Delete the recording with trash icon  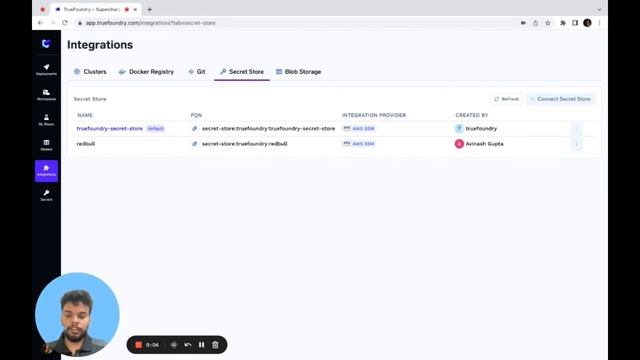[x=215, y=345]
